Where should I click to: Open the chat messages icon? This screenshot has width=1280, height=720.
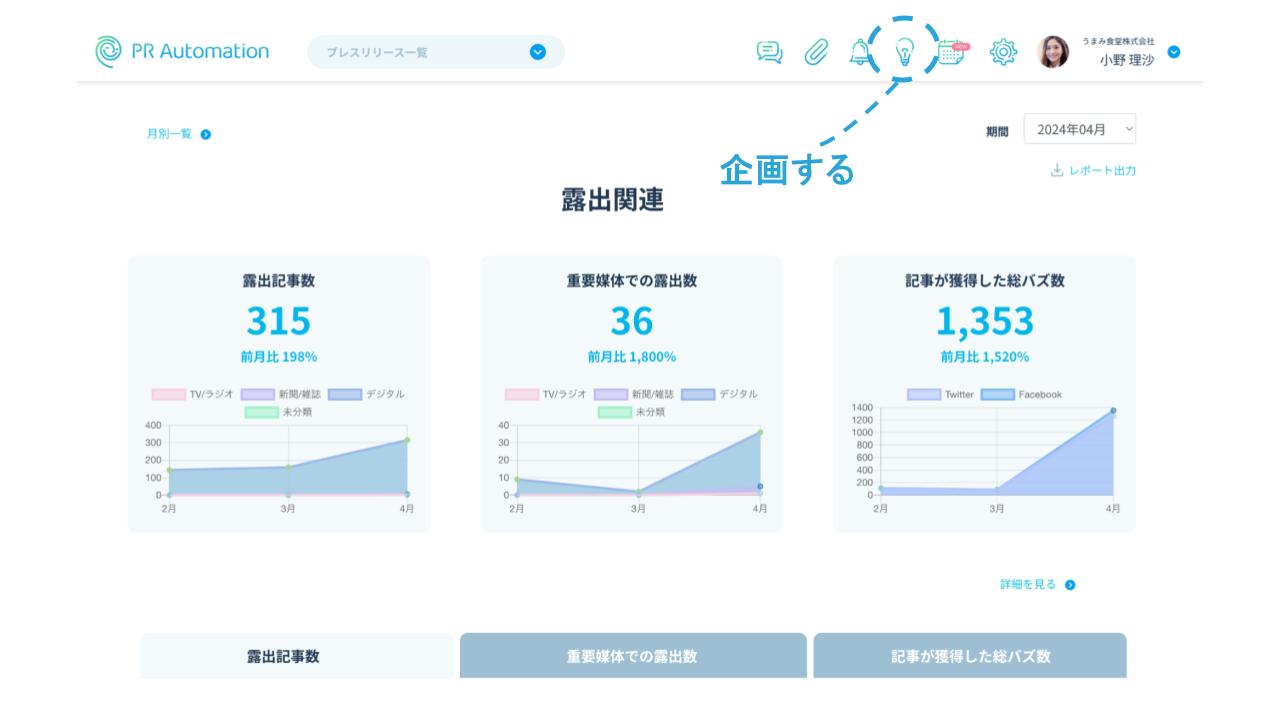[769, 52]
